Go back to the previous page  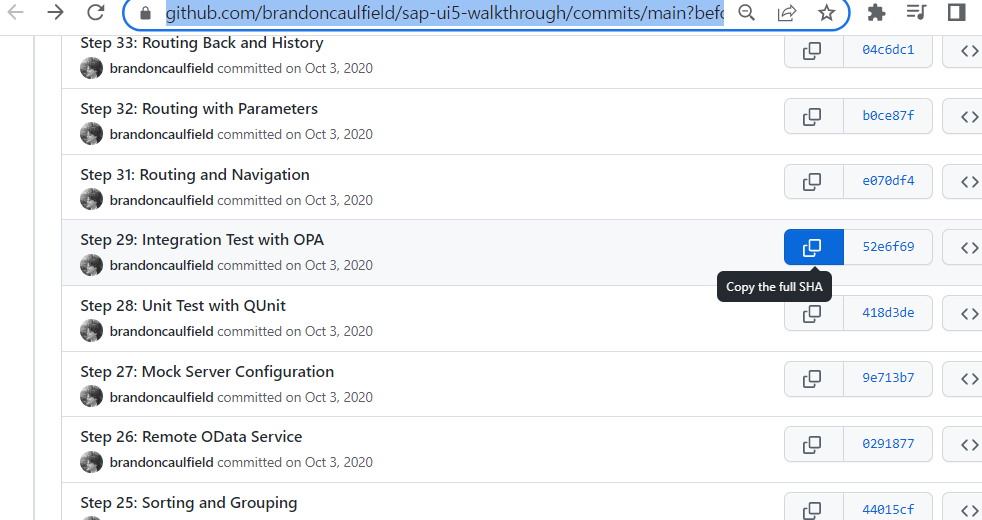point(16,12)
